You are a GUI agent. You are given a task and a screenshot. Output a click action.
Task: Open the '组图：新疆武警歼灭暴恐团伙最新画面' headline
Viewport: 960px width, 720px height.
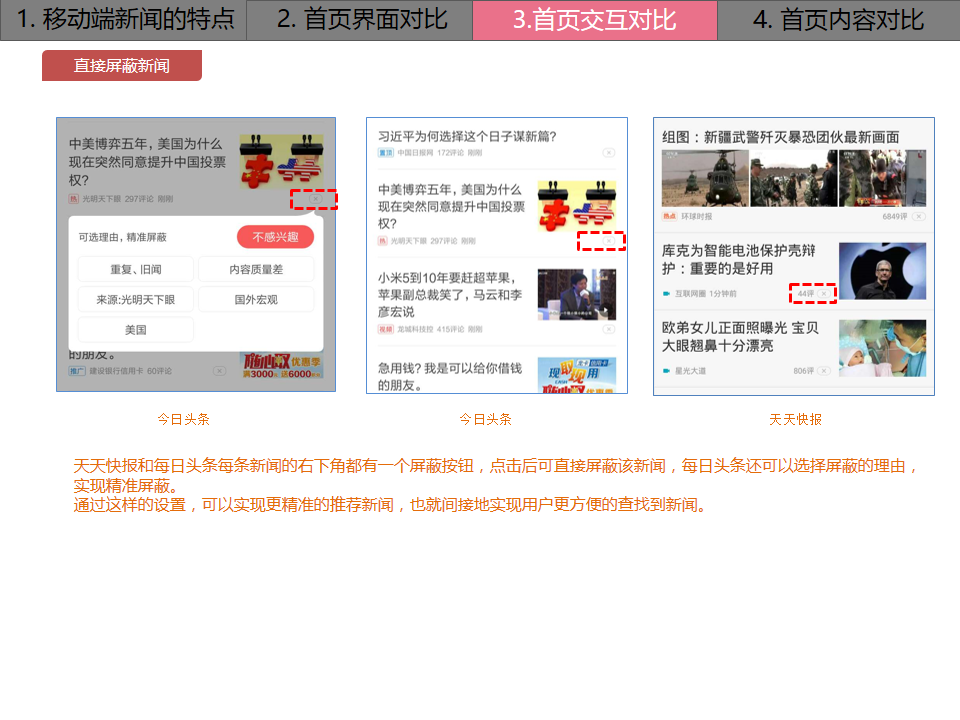(x=781, y=137)
